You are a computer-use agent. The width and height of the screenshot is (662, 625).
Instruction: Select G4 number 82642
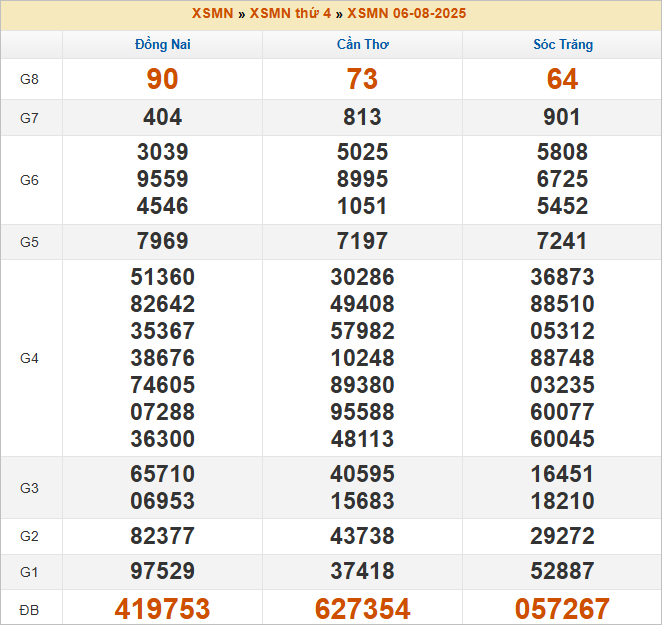click(163, 304)
